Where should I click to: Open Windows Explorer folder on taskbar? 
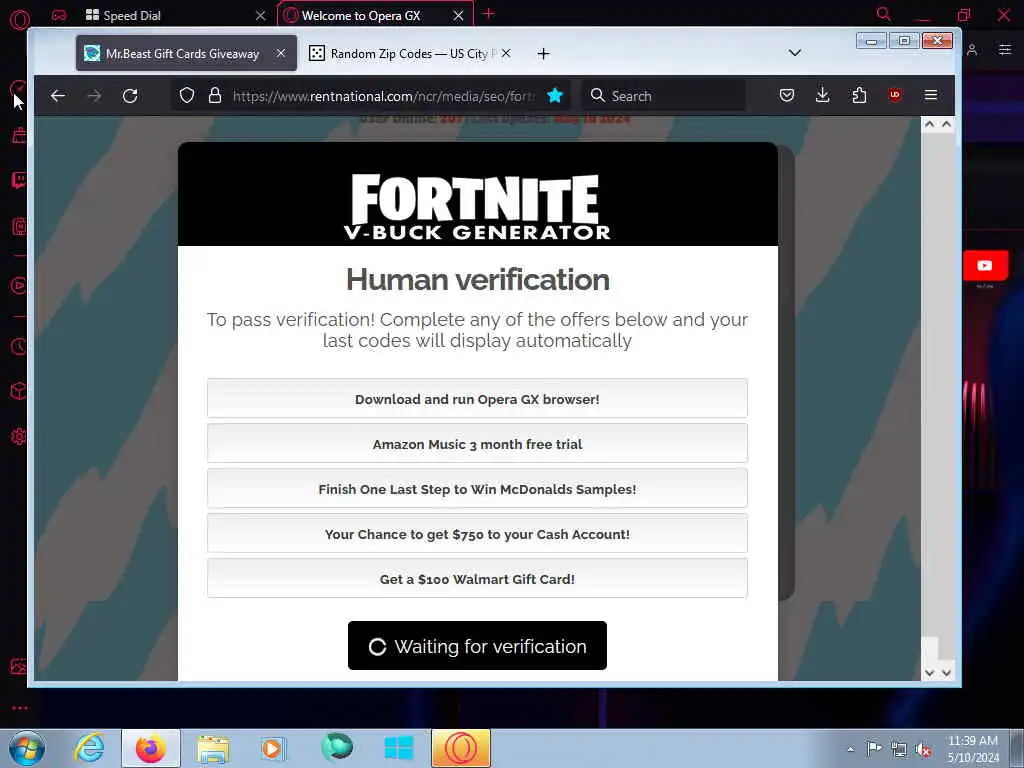(x=214, y=748)
